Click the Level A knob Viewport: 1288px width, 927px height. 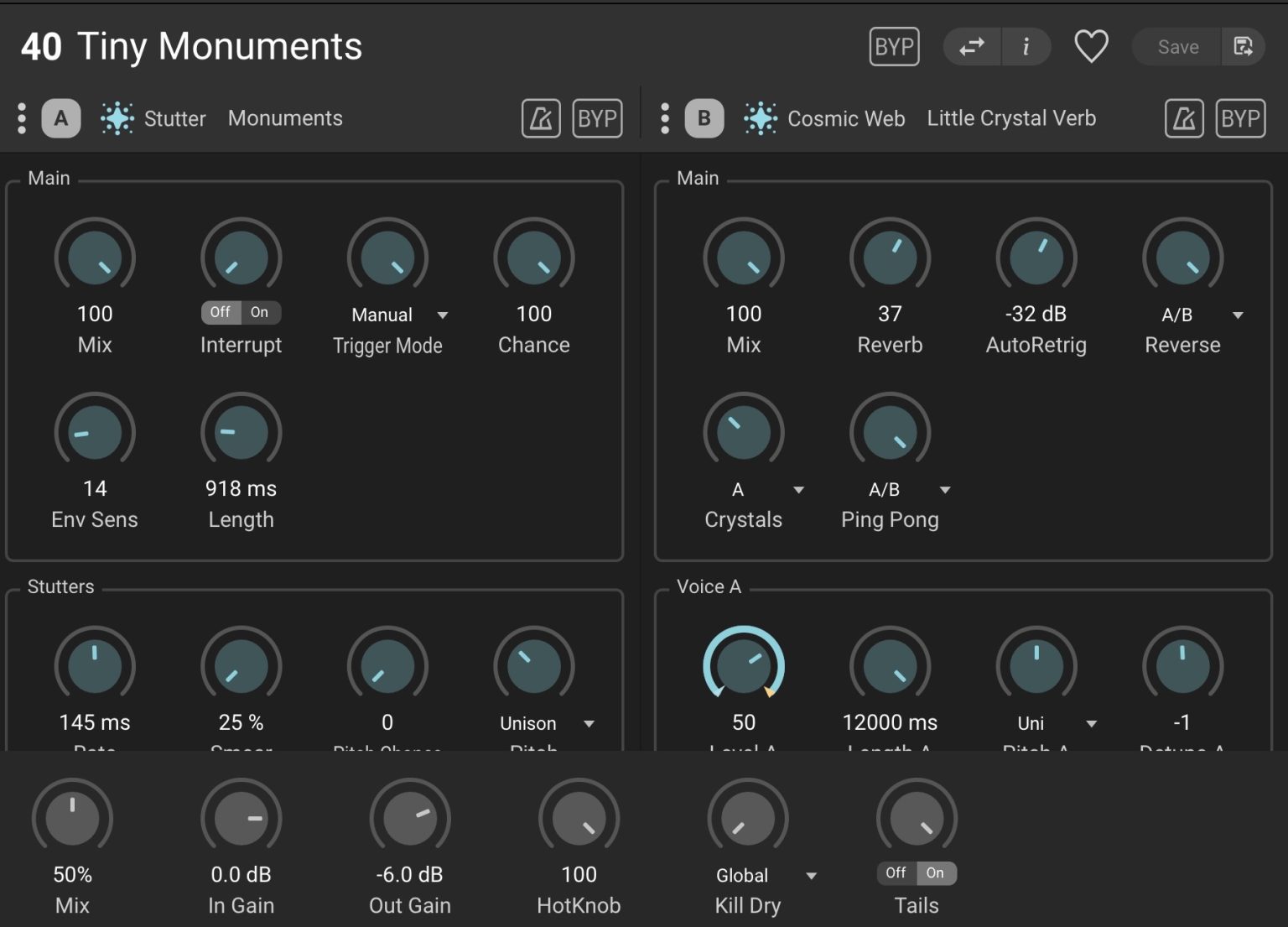point(744,666)
